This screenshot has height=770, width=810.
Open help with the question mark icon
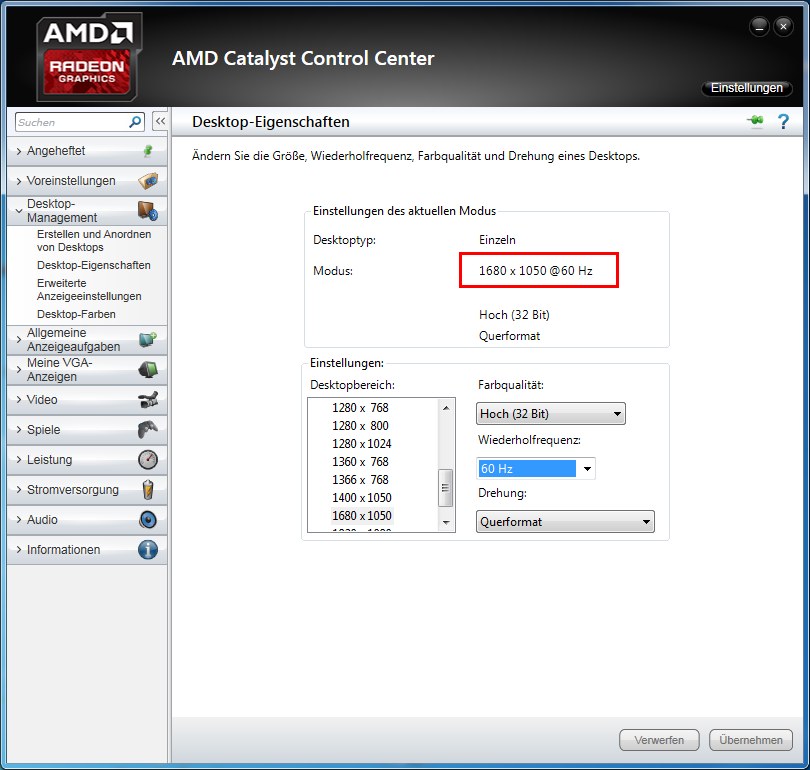click(783, 121)
